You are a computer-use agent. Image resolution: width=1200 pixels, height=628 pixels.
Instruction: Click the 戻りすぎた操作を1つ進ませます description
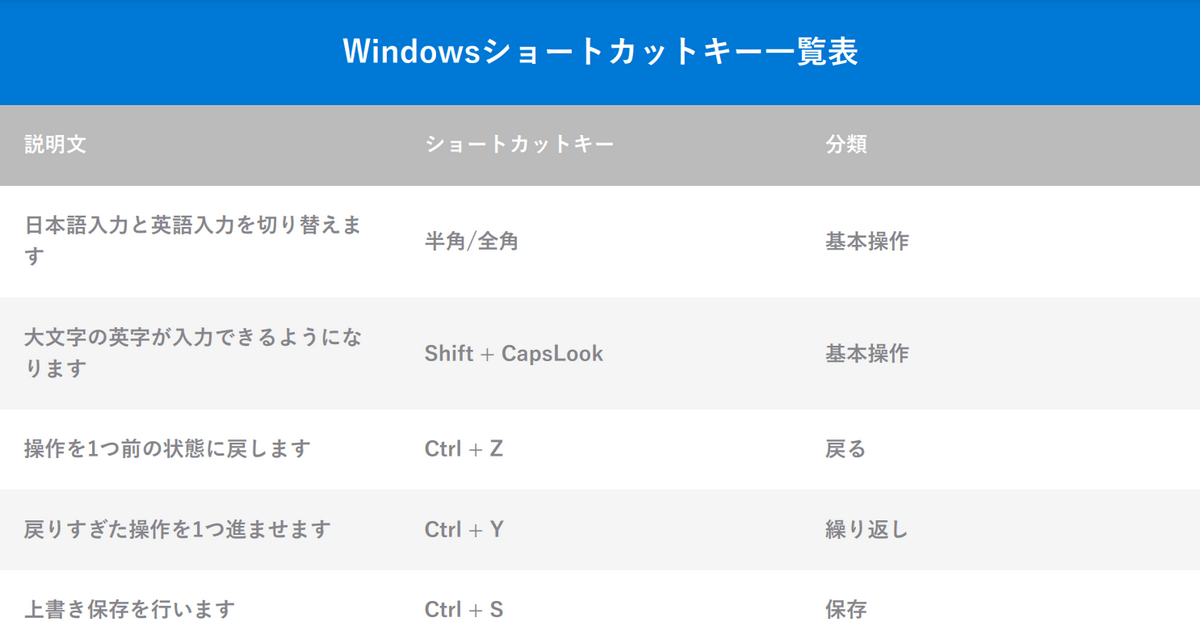[177, 529]
